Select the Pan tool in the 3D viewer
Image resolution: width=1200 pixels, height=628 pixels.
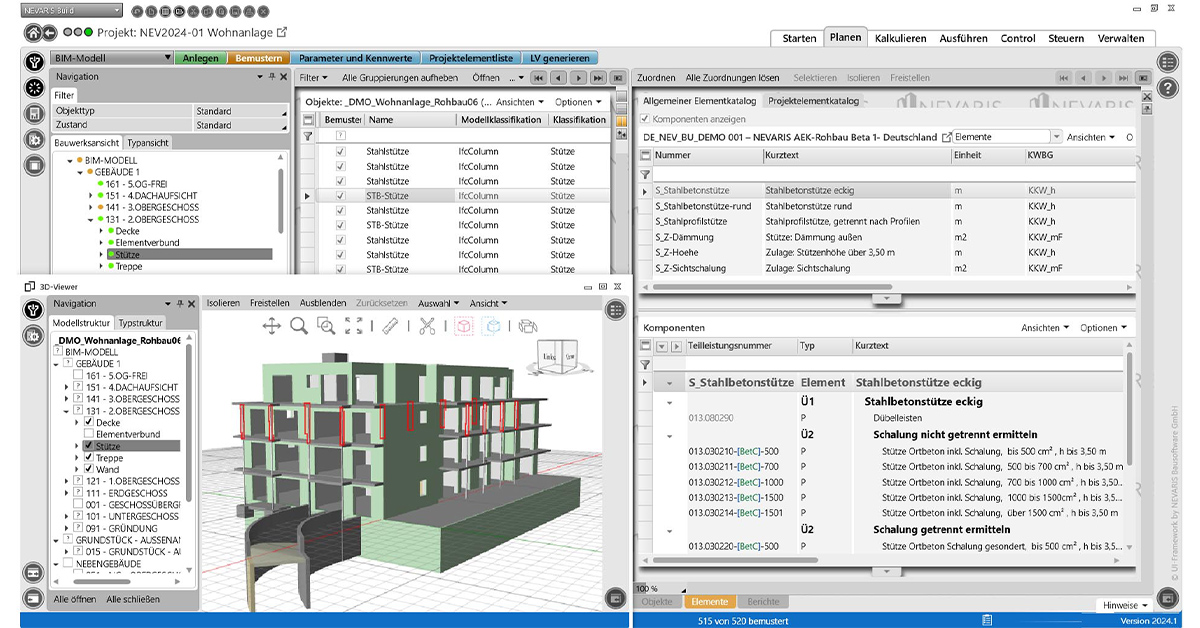(x=271, y=325)
